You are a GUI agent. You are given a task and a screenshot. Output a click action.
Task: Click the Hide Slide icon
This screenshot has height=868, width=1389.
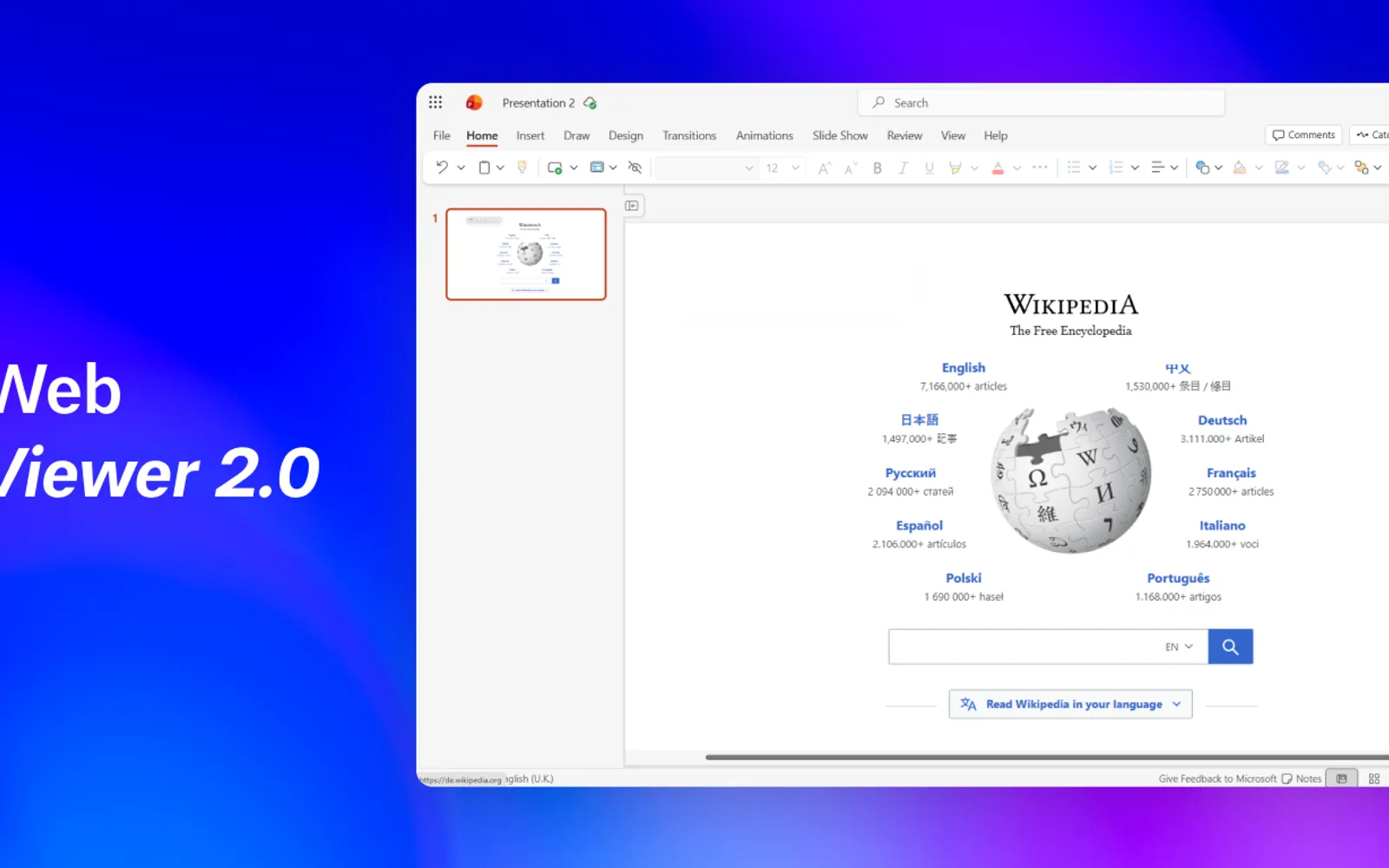(635, 168)
